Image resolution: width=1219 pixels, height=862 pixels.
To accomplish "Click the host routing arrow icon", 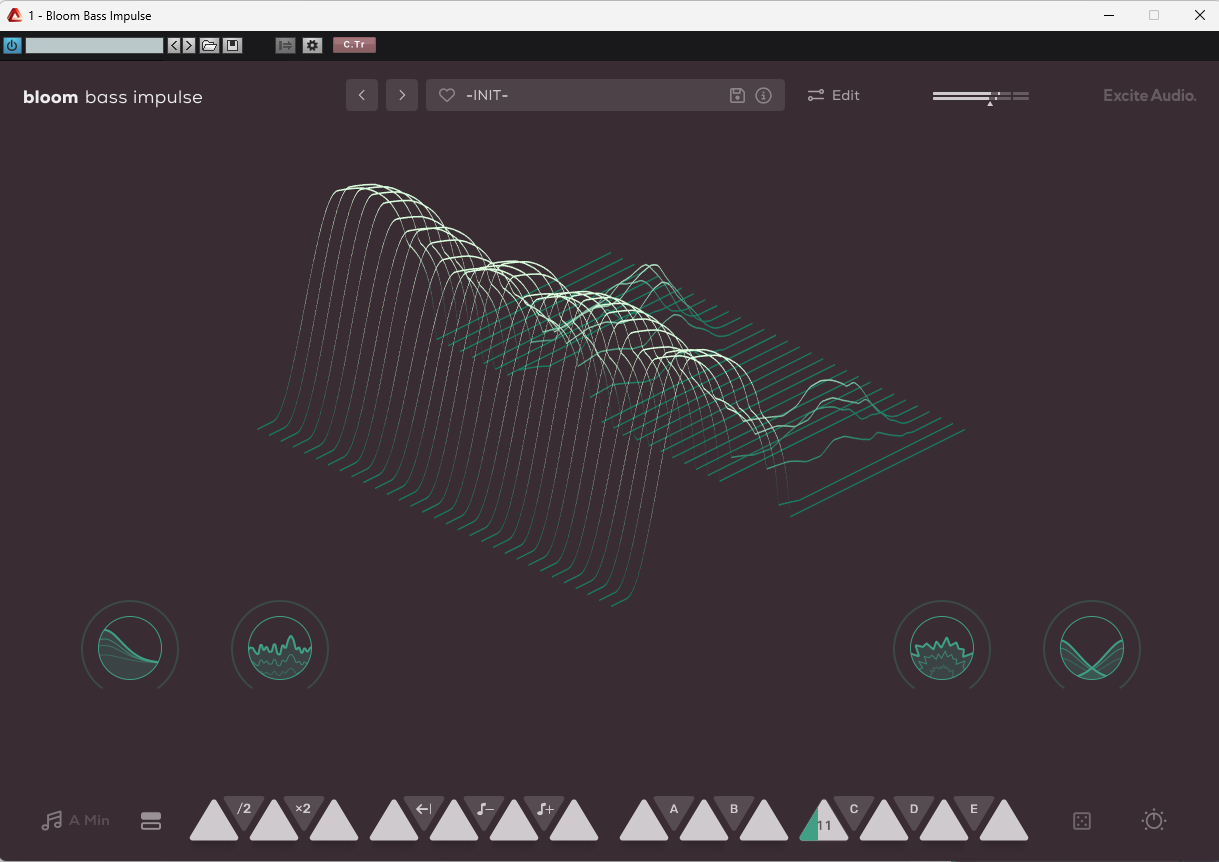I will (x=285, y=45).
